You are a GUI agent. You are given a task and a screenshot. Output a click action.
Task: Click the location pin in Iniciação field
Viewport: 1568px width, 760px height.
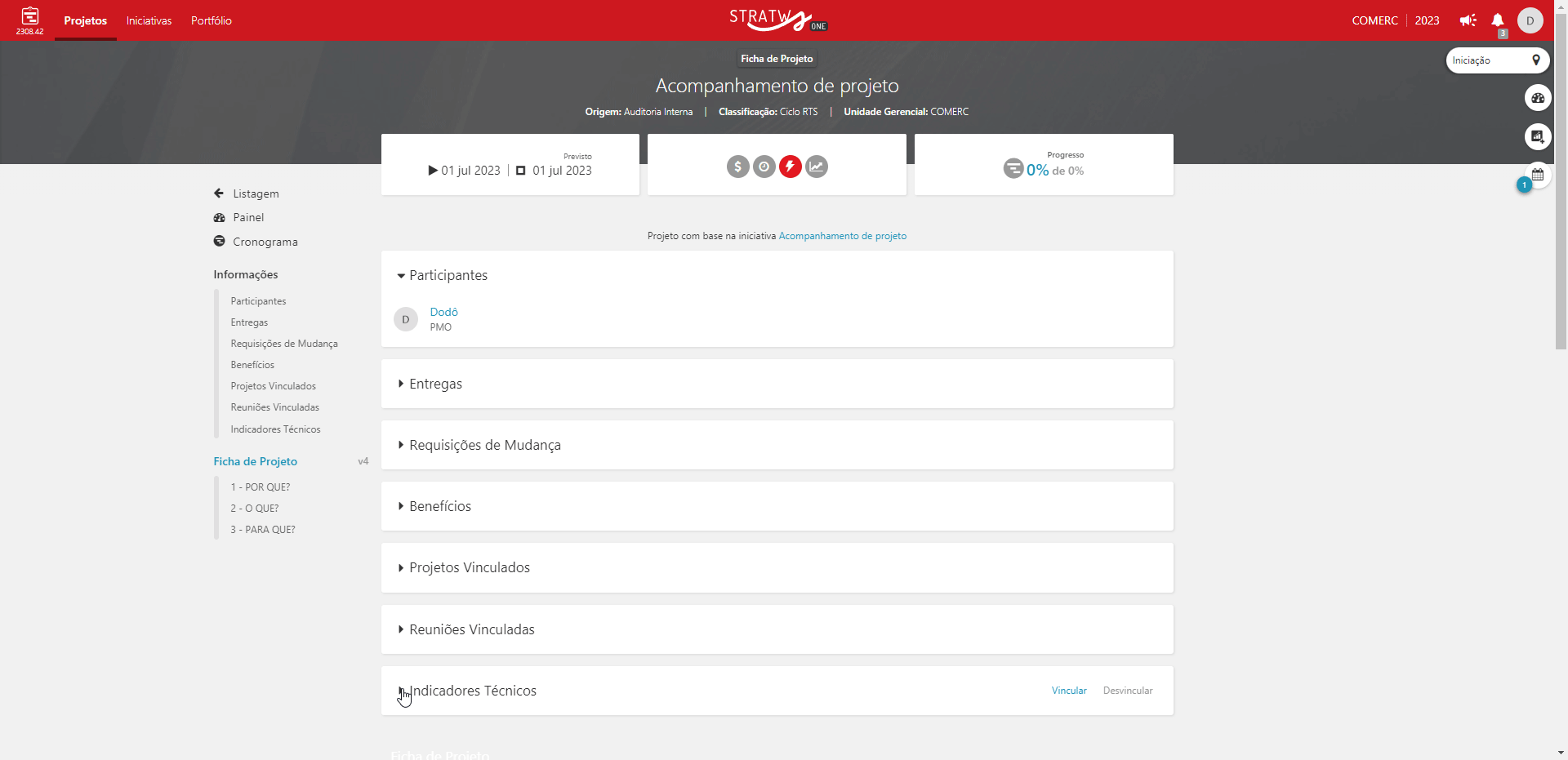click(x=1536, y=60)
